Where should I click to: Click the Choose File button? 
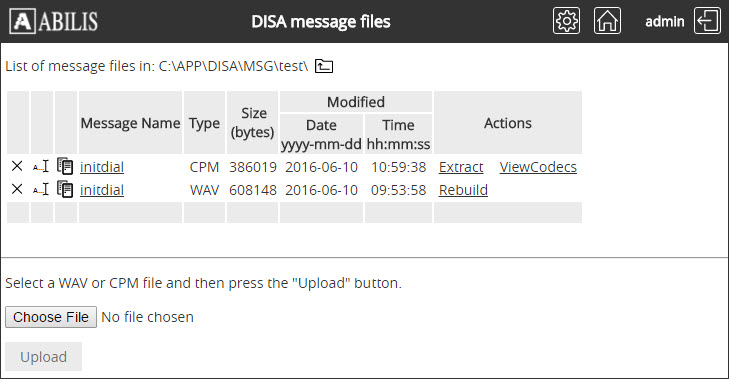pyautogui.click(x=51, y=317)
